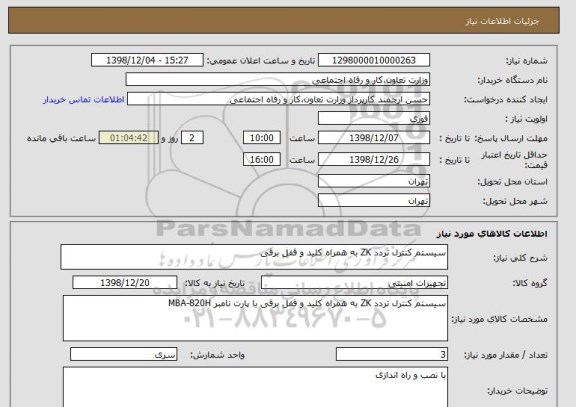
Task: Click the countdown timer 01:04:42
Action: tap(129, 138)
